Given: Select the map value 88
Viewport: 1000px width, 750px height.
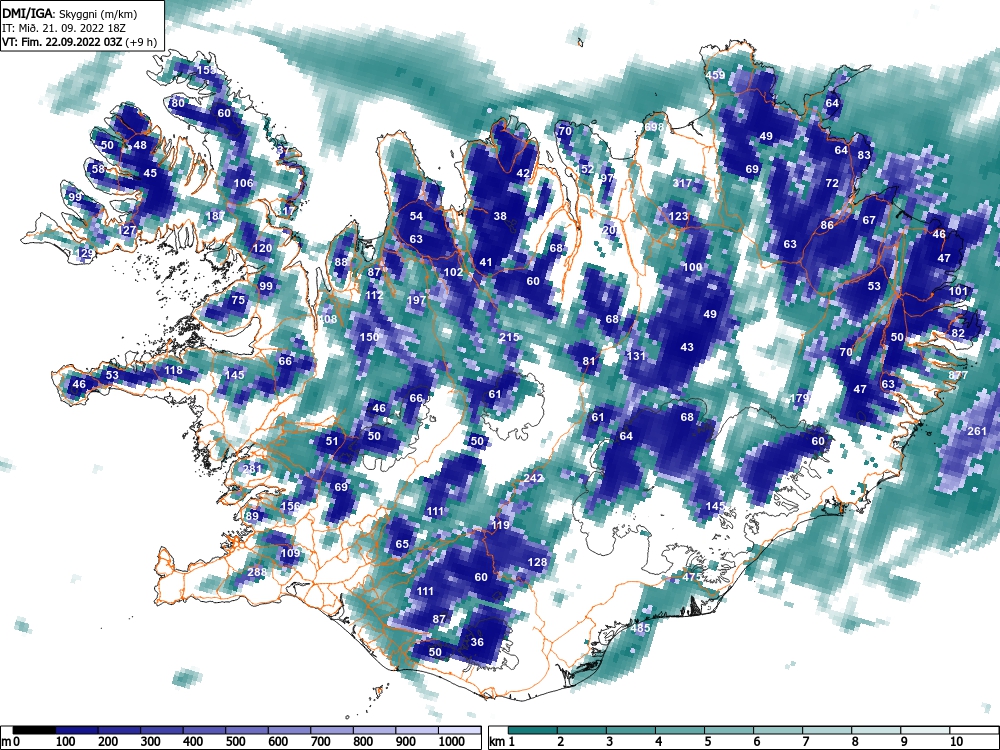Looking at the screenshot, I should coord(341,261).
